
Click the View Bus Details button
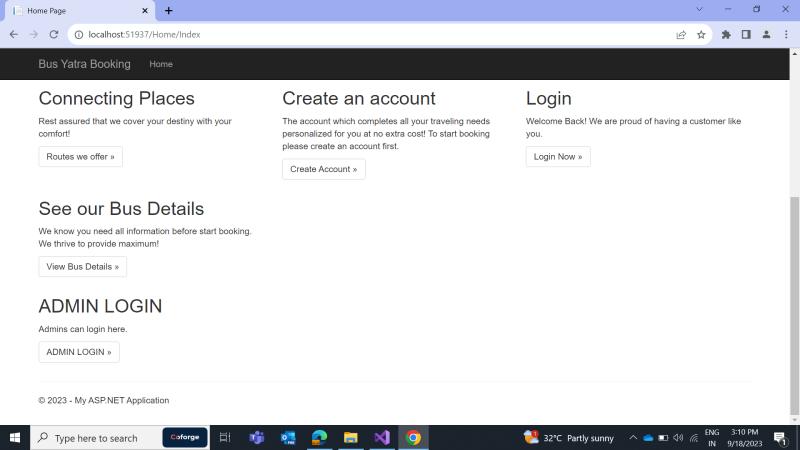83,267
